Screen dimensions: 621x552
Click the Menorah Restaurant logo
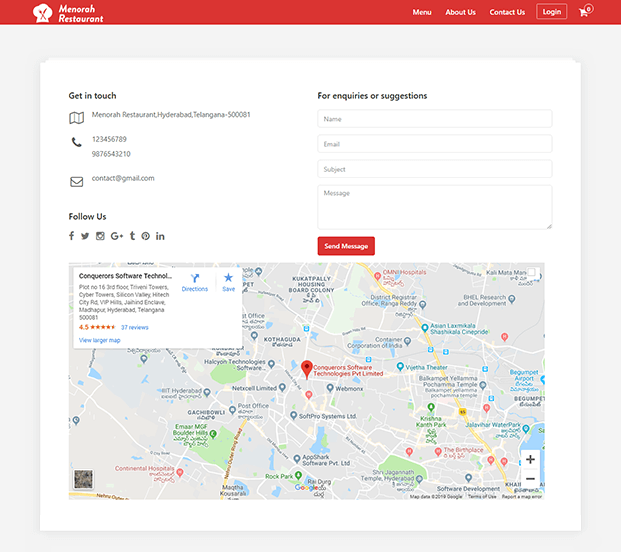click(x=68, y=13)
